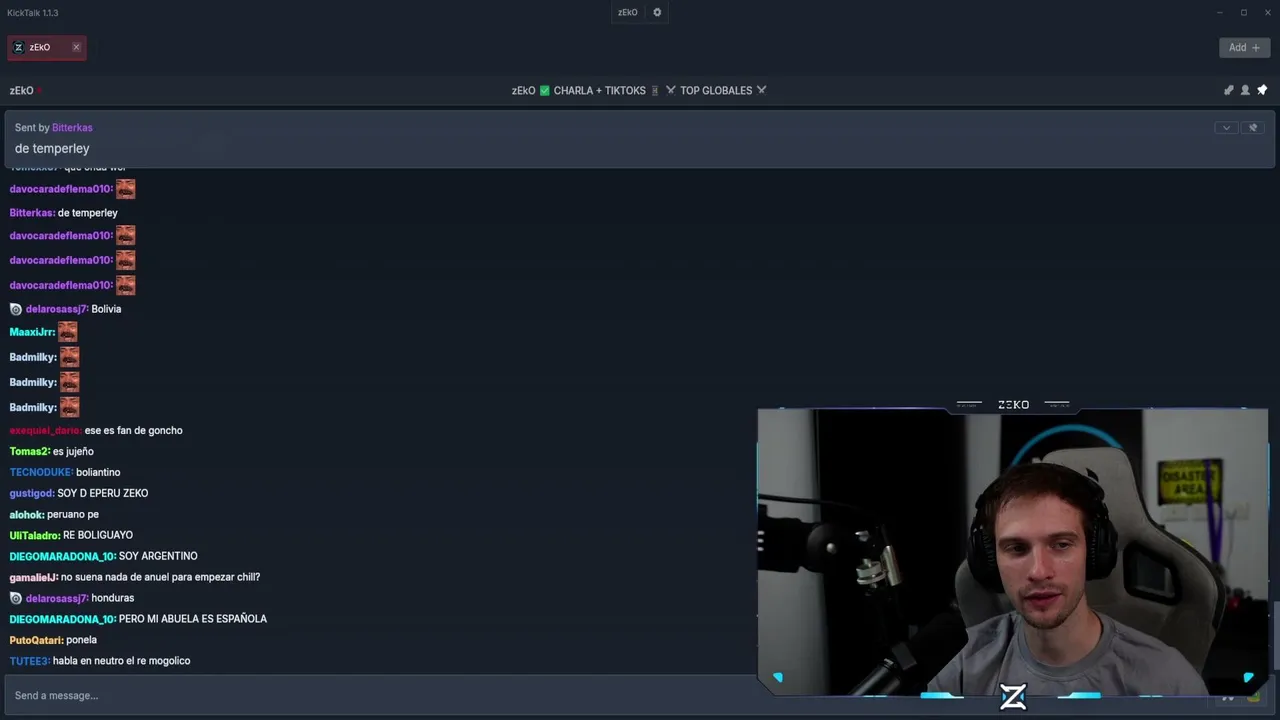This screenshot has height=720, width=1280.
Task: Click Bitterkas username in the chat list
Action: click(x=32, y=213)
